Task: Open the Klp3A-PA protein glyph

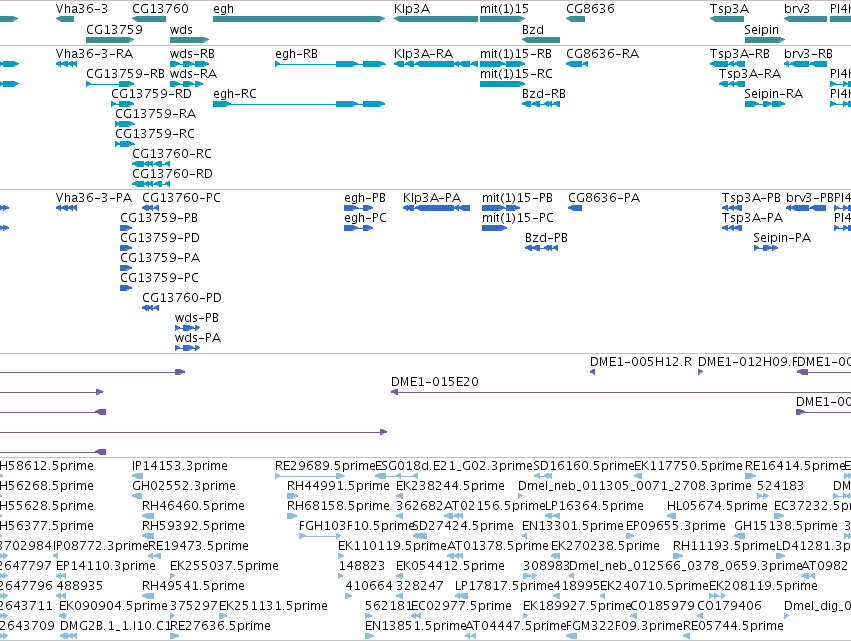Action: (x=436, y=208)
